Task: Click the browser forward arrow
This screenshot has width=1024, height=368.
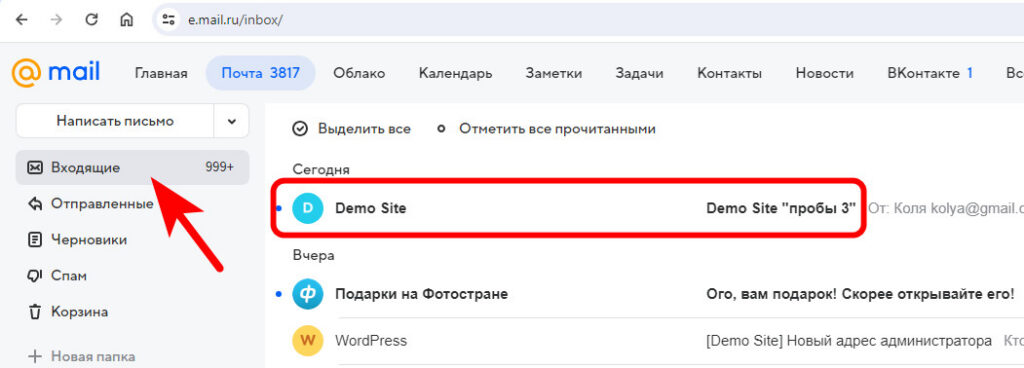Action: (x=57, y=19)
